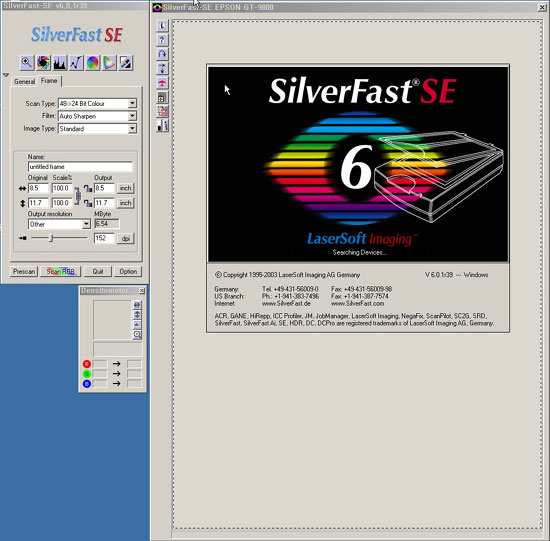Switch to the Frame tab
This screenshot has width=550, height=541.
[49, 81]
